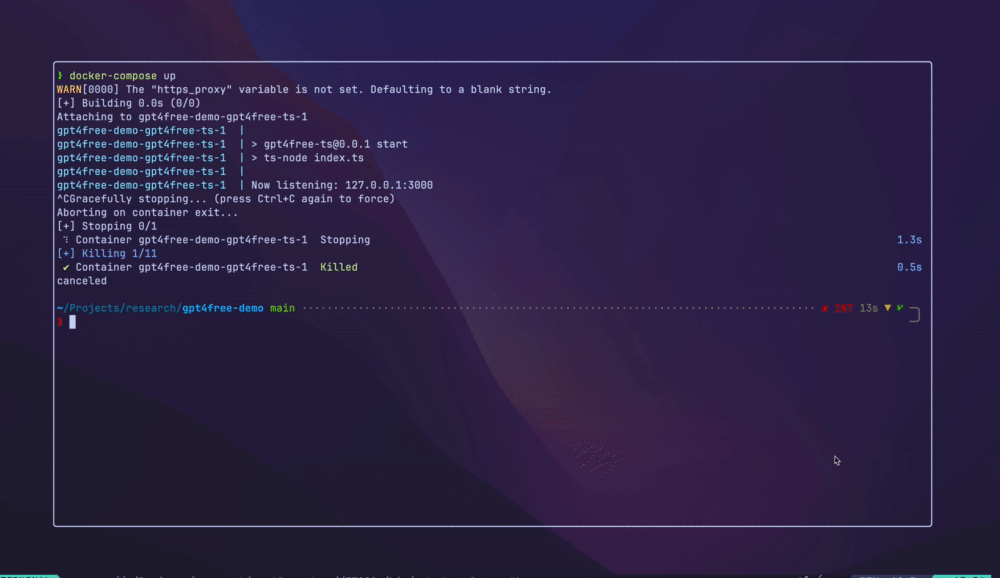Image resolution: width=1000 pixels, height=578 pixels.
Task: Click the yellow triangle icon in the prompt line
Action: (x=887, y=308)
